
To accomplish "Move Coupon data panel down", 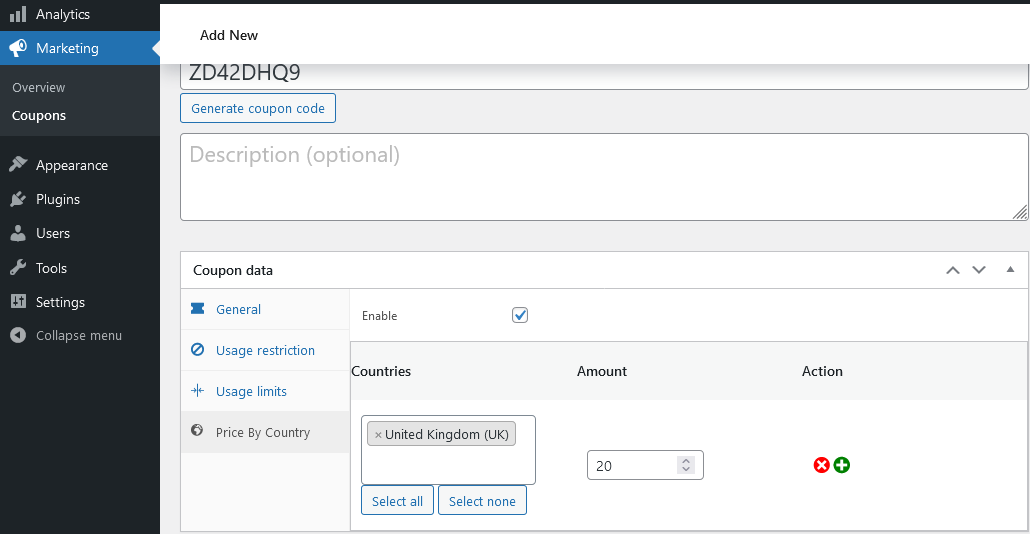I will click(x=979, y=270).
